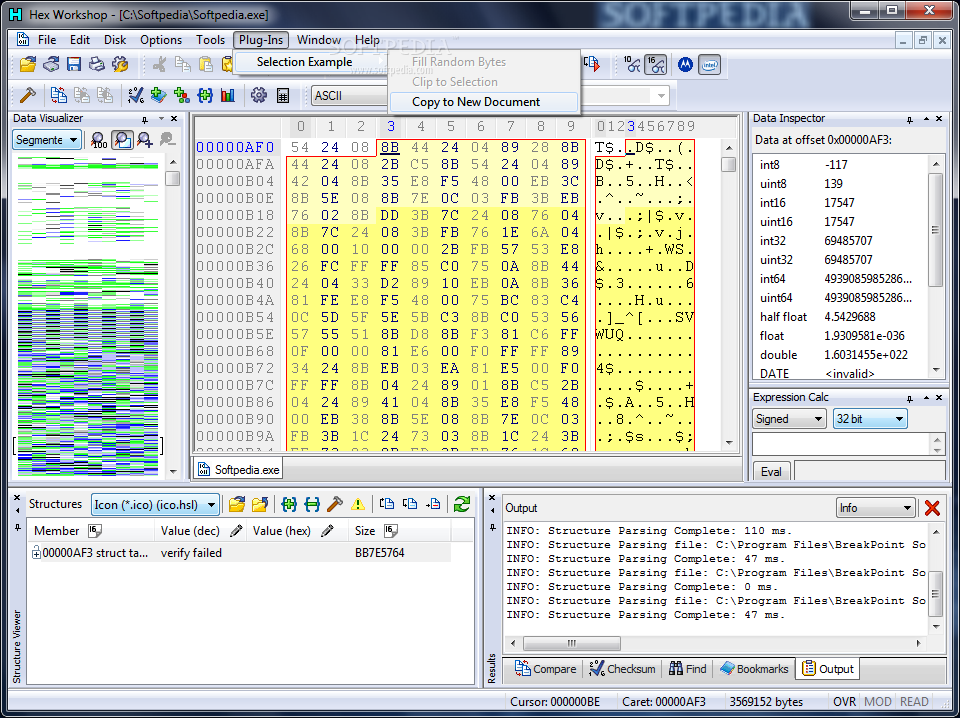960x718 pixels.
Task: Click the gear settings icon in toolbar
Action: click(259, 95)
